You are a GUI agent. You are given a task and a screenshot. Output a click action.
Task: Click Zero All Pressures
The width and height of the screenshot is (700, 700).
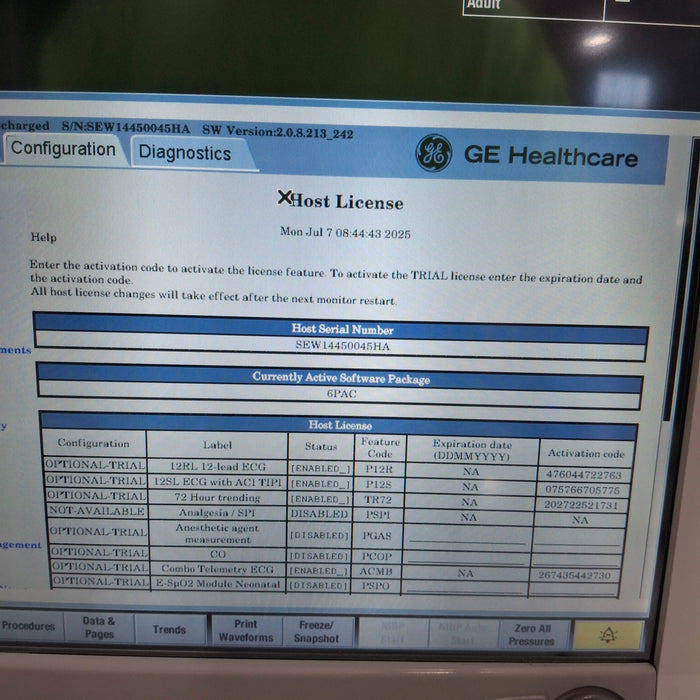click(x=532, y=634)
